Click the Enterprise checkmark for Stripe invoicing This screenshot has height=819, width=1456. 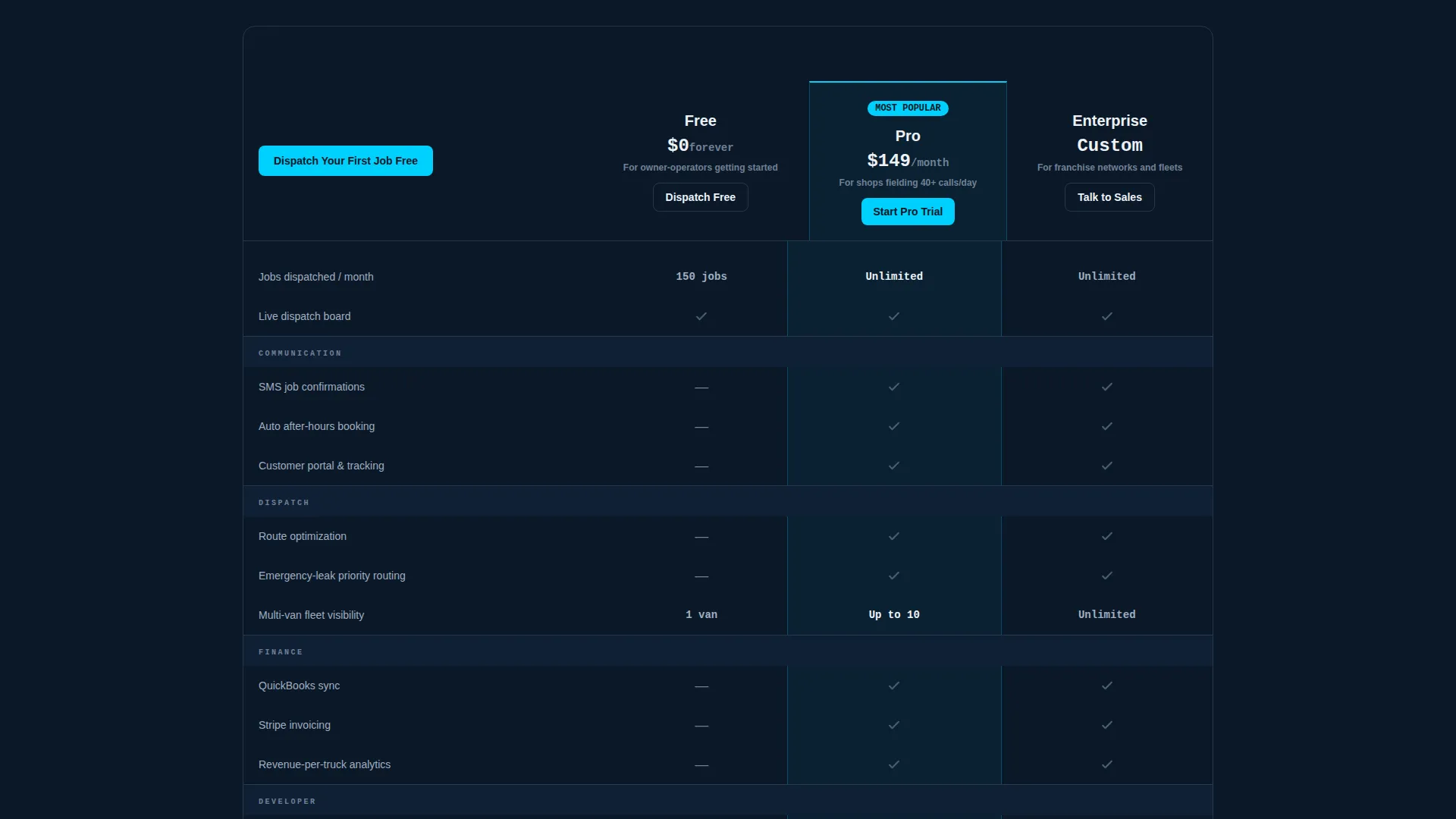(x=1107, y=725)
